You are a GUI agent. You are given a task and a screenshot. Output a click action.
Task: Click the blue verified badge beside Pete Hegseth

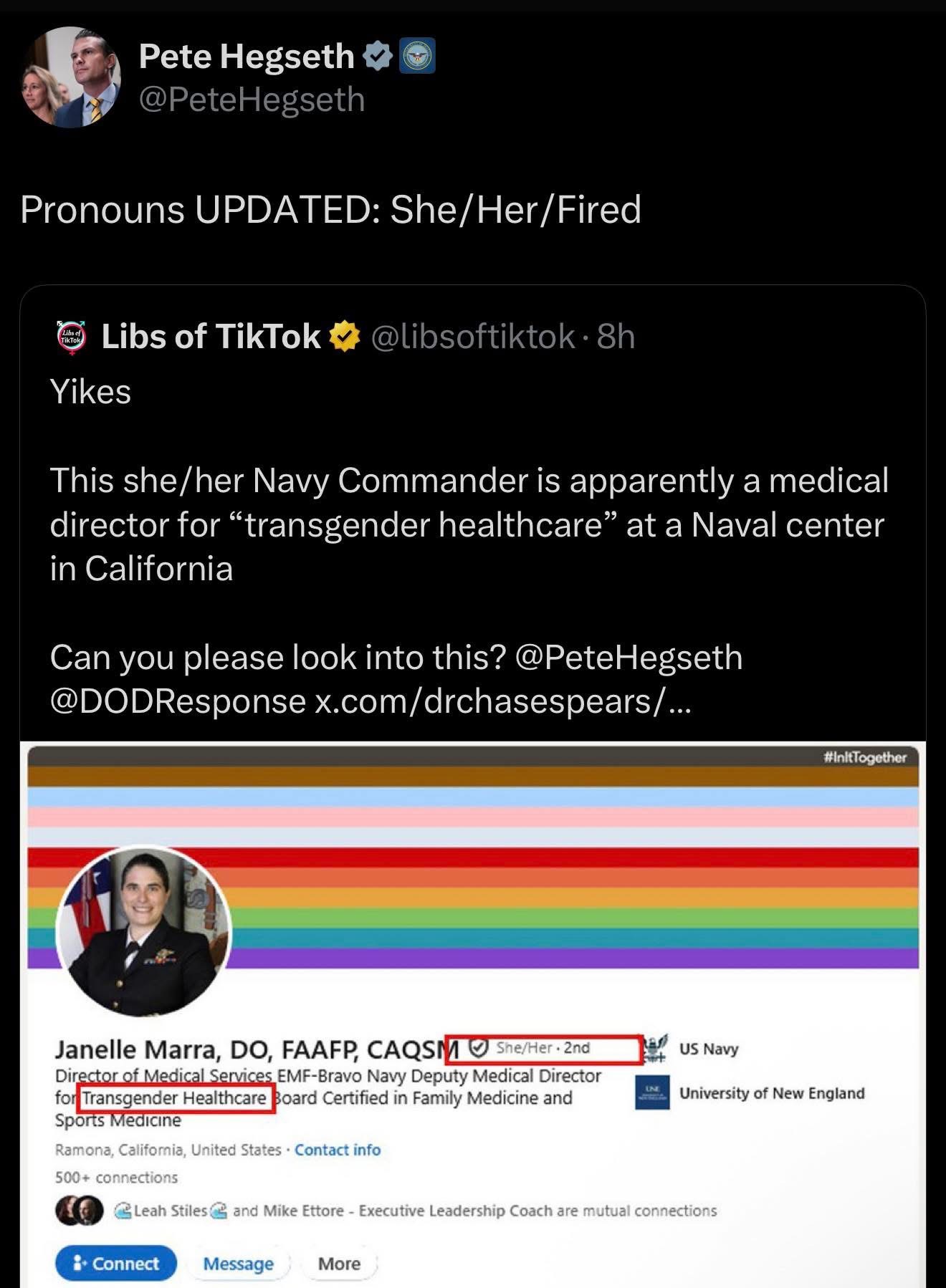click(x=378, y=56)
